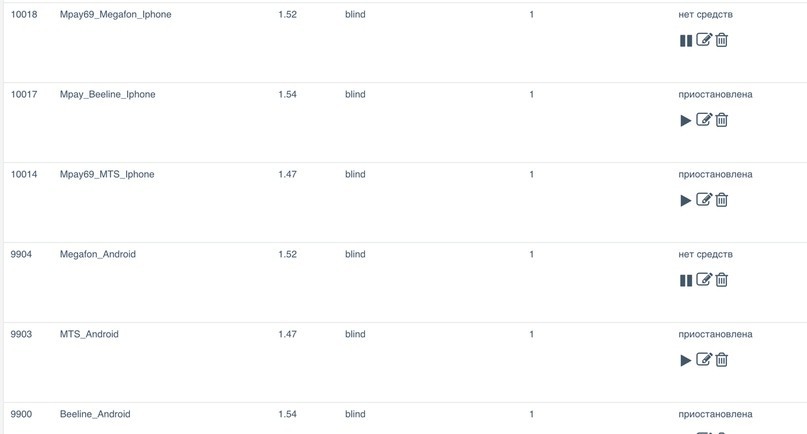807x434 pixels.
Task: Remove the MTS_Android campaign
Action: point(722,360)
